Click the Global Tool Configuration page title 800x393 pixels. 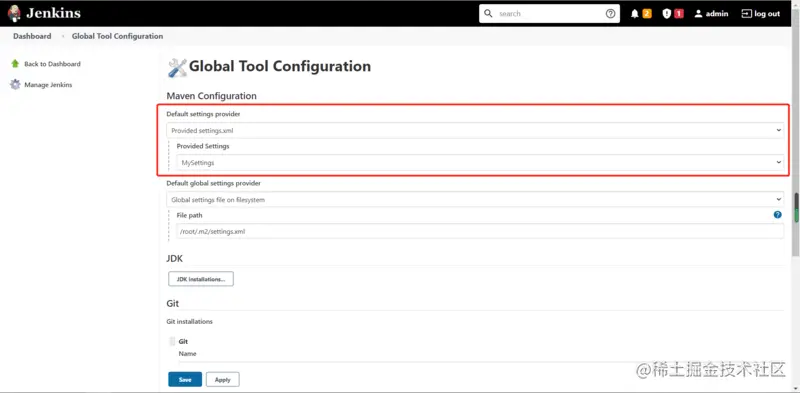280,66
